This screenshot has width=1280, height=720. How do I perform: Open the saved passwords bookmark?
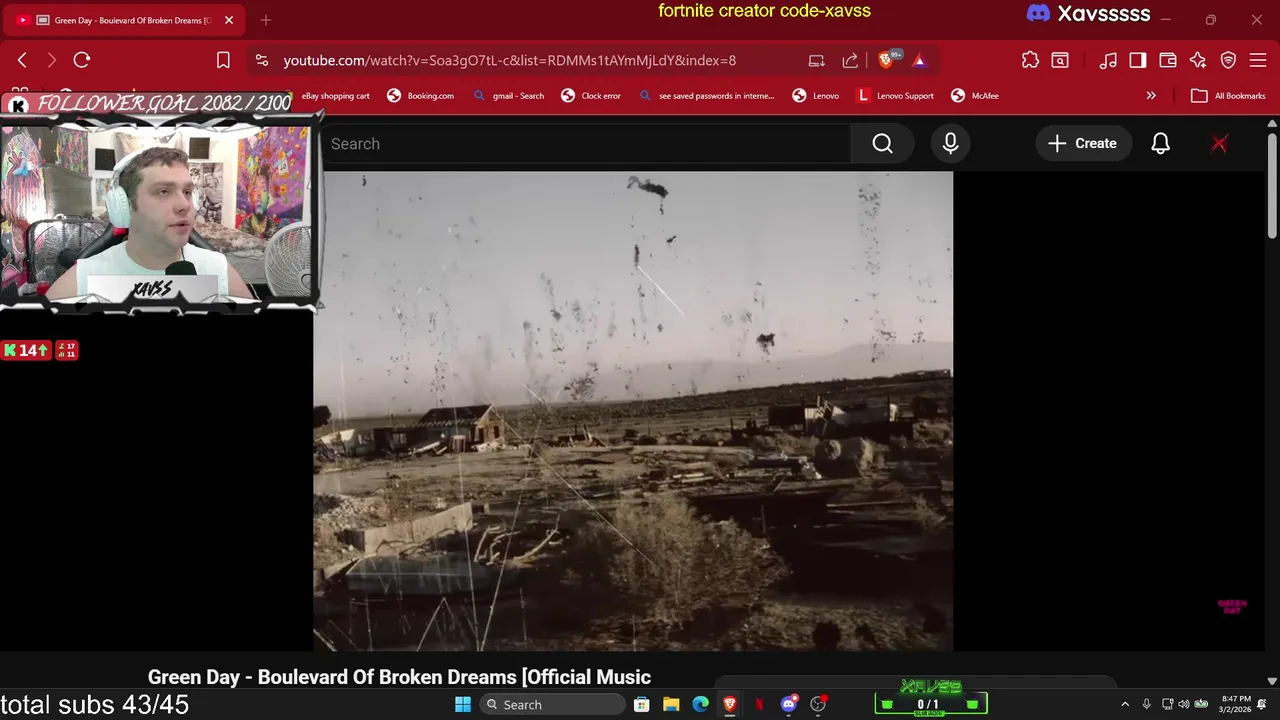pos(706,96)
